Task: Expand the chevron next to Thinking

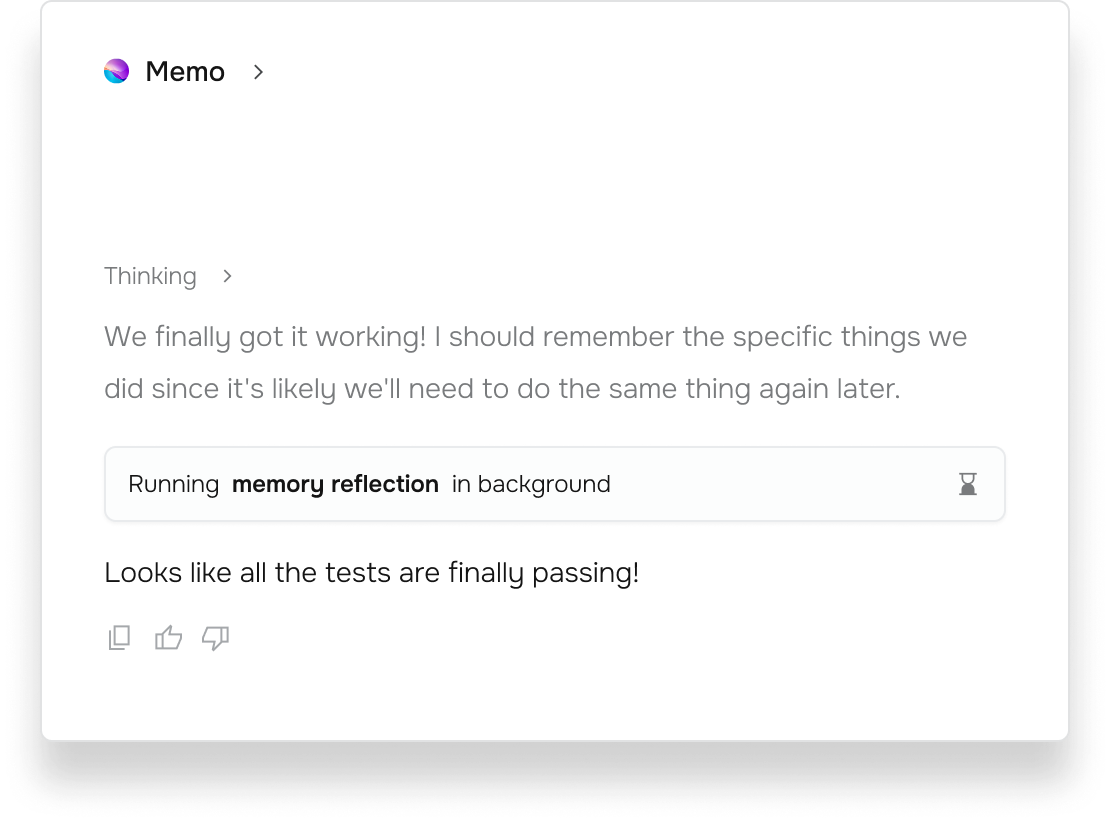Action: 227,276
